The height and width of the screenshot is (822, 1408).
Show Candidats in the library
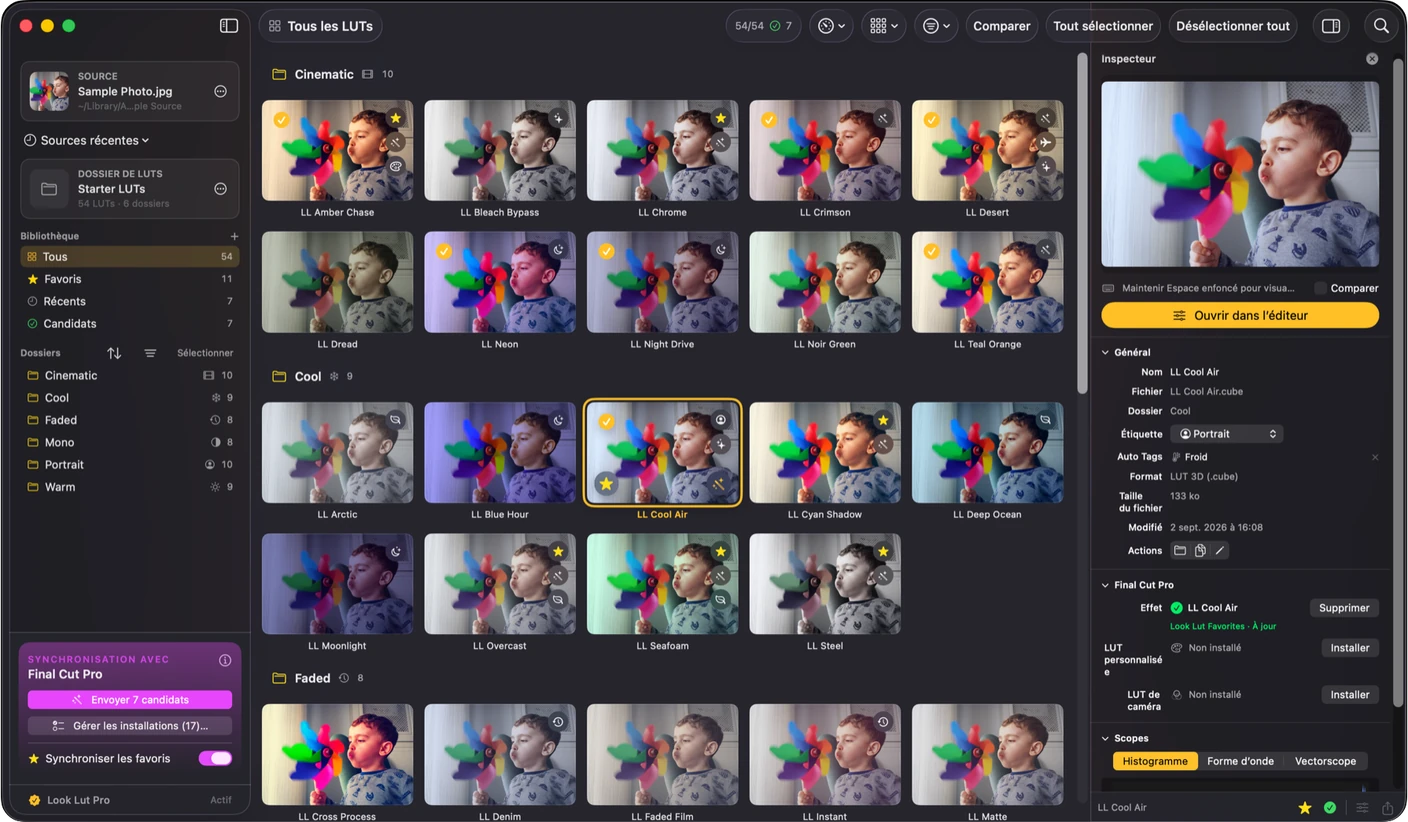click(x=130, y=323)
